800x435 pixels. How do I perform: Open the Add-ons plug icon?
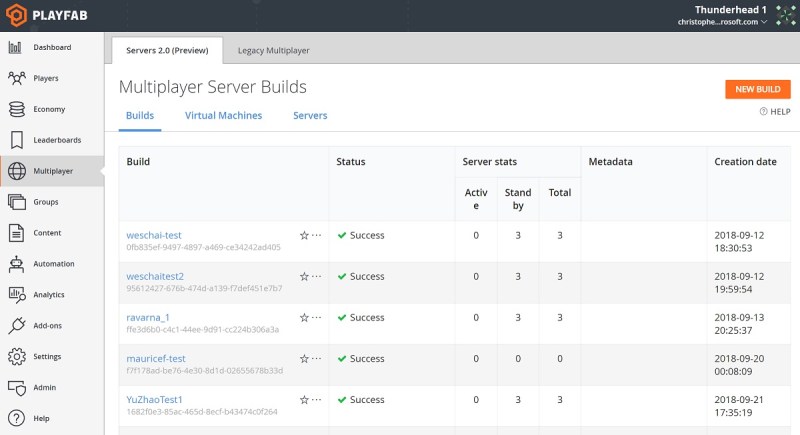point(16,325)
